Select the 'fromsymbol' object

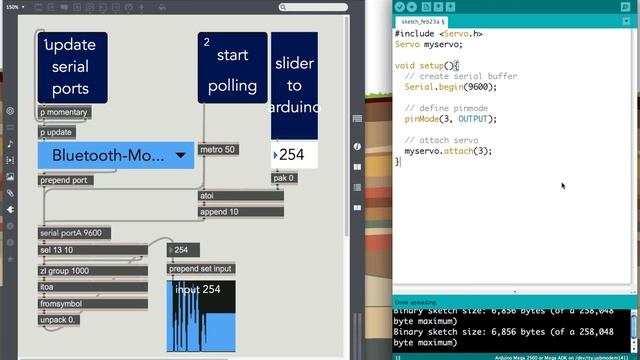93,304
